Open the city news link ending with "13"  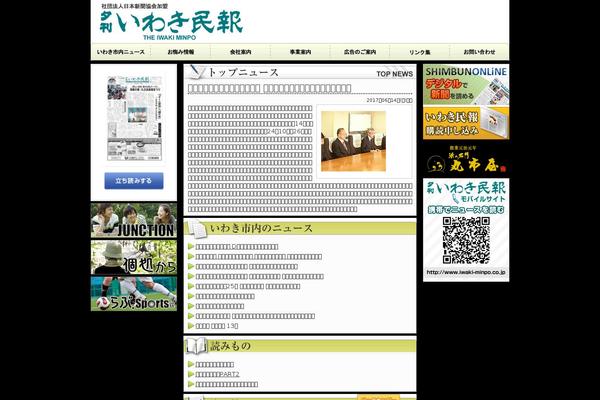tap(217, 326)
